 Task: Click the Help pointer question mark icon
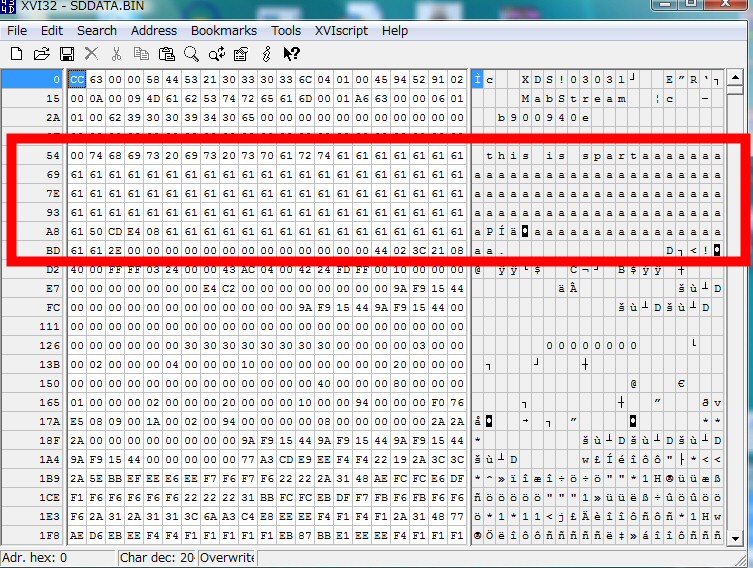(291, 53)
